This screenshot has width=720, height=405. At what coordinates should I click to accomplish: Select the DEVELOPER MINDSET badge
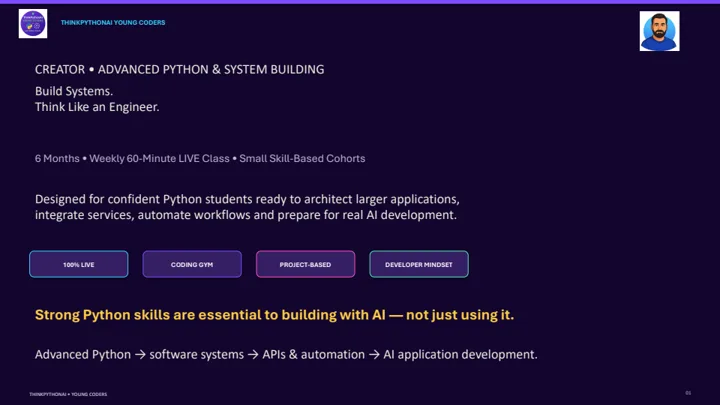point(419,264)
